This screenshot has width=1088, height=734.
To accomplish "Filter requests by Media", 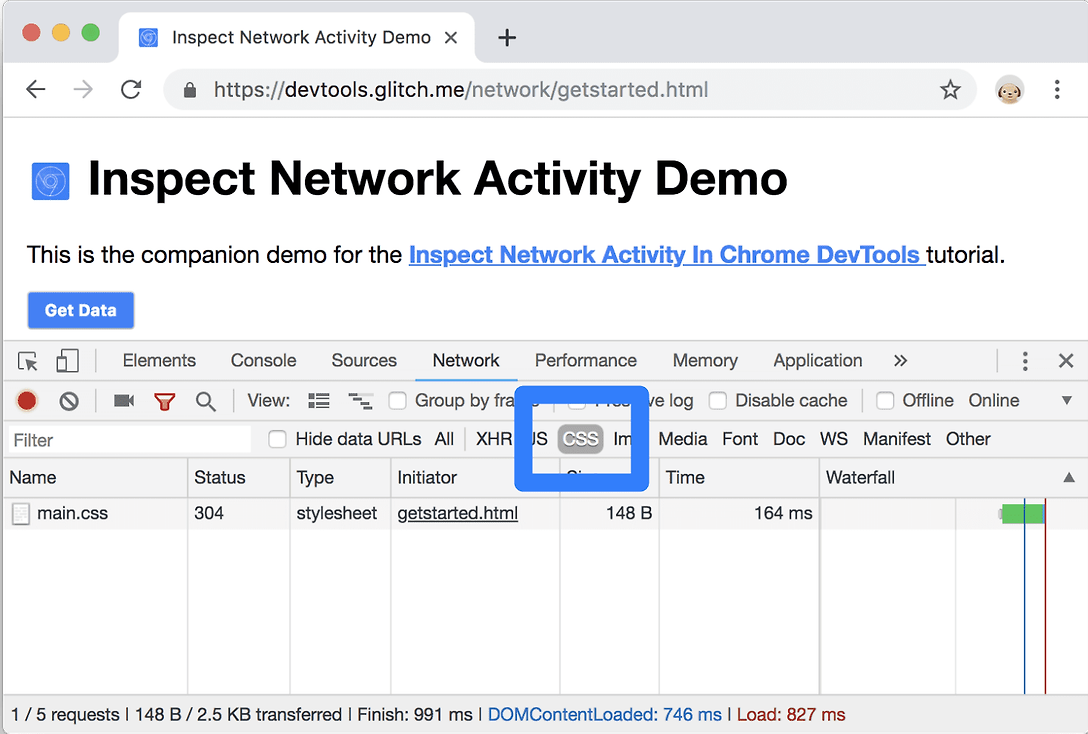I will 683,439.
